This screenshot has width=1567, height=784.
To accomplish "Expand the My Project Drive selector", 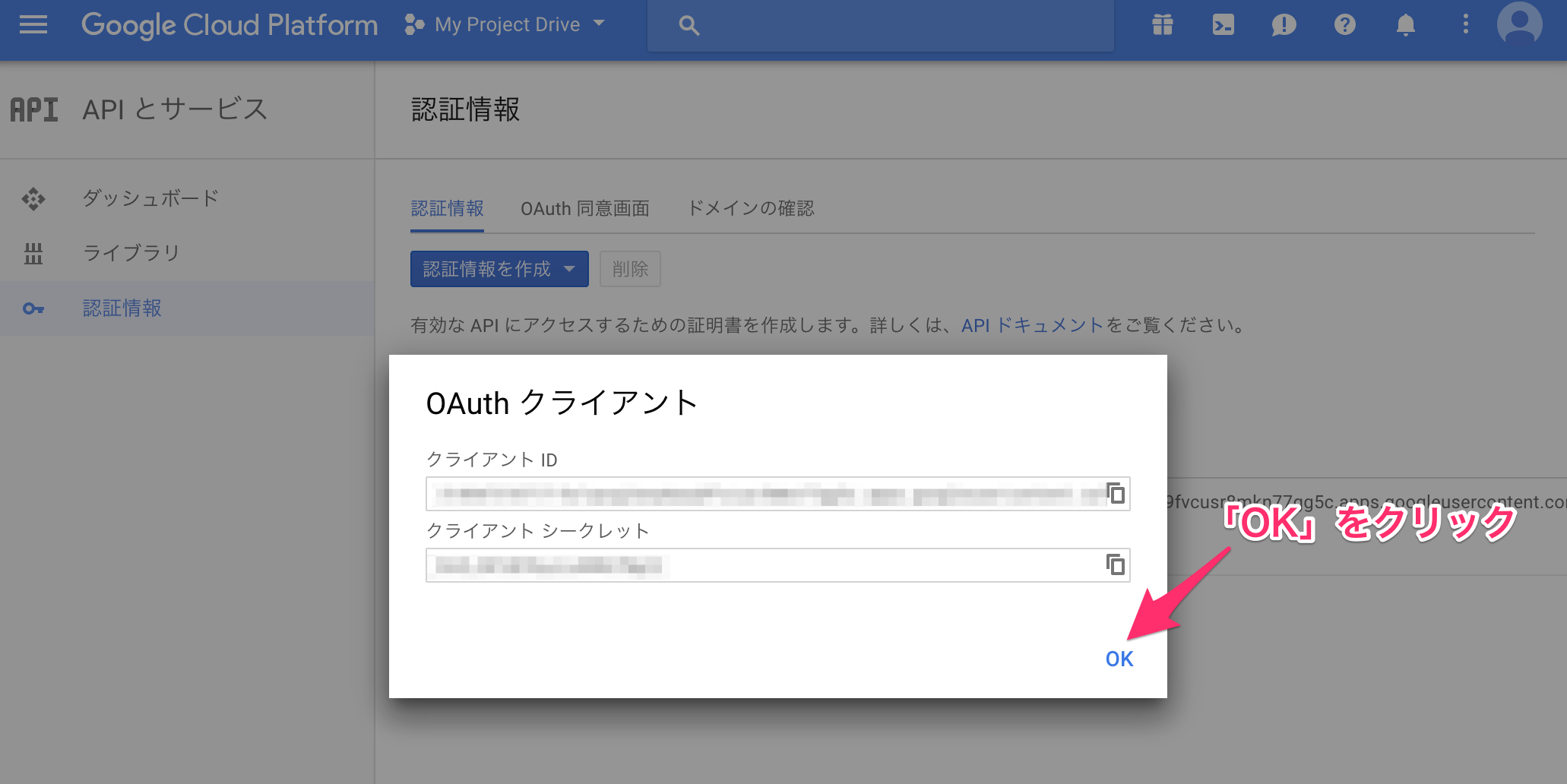I will click(506, 25).
